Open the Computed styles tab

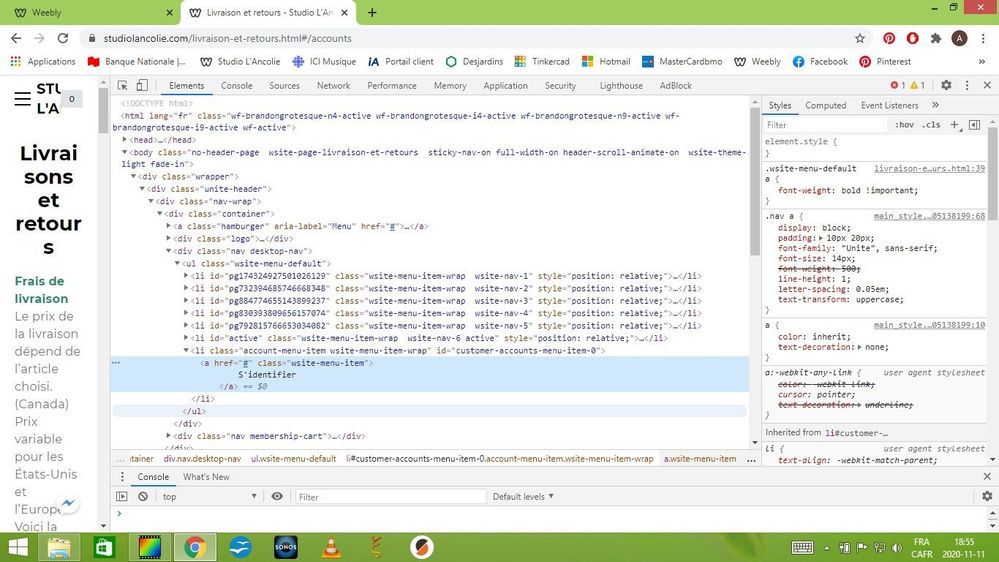(825, 105)
